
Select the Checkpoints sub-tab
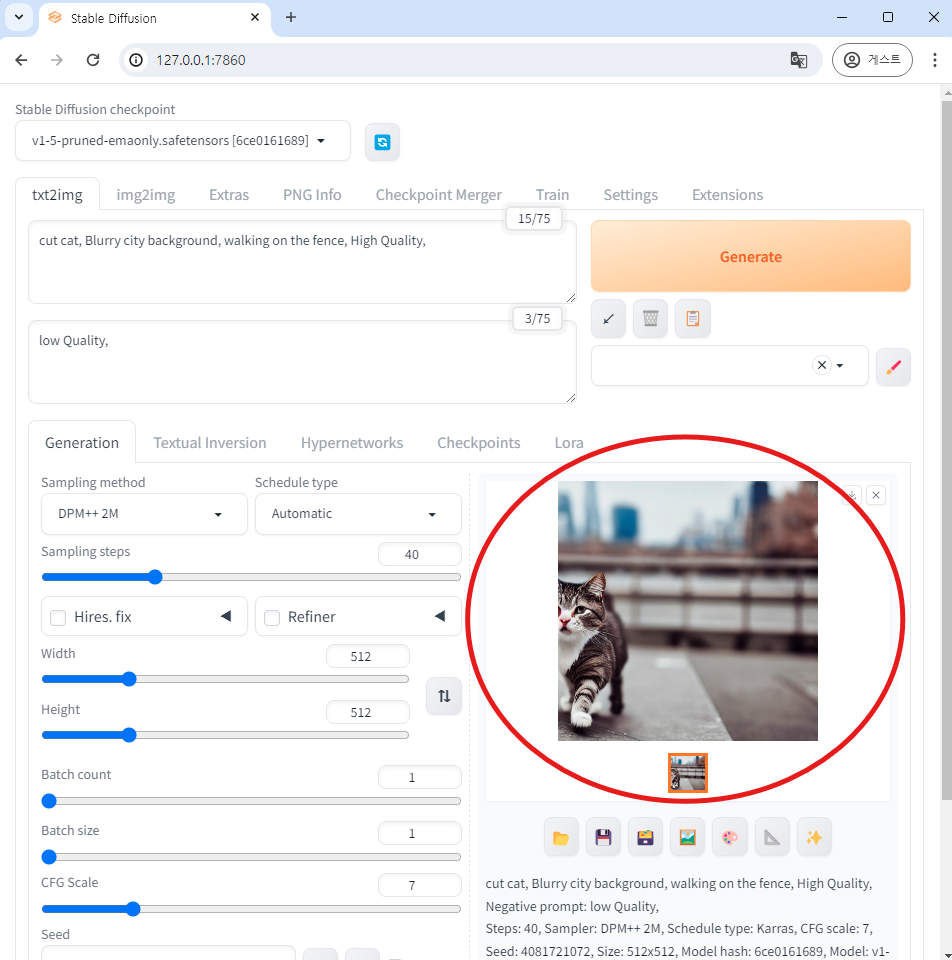(x=478, y=443)
